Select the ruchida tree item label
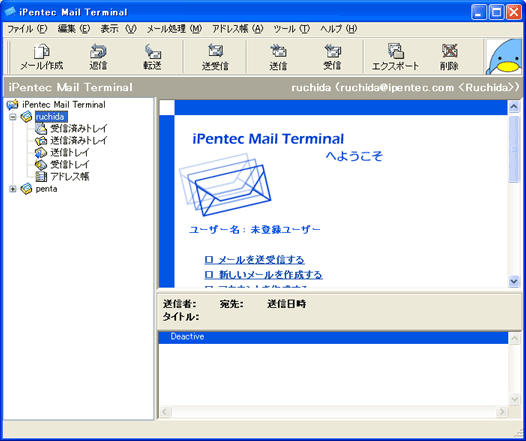 (x=51, y=117)
